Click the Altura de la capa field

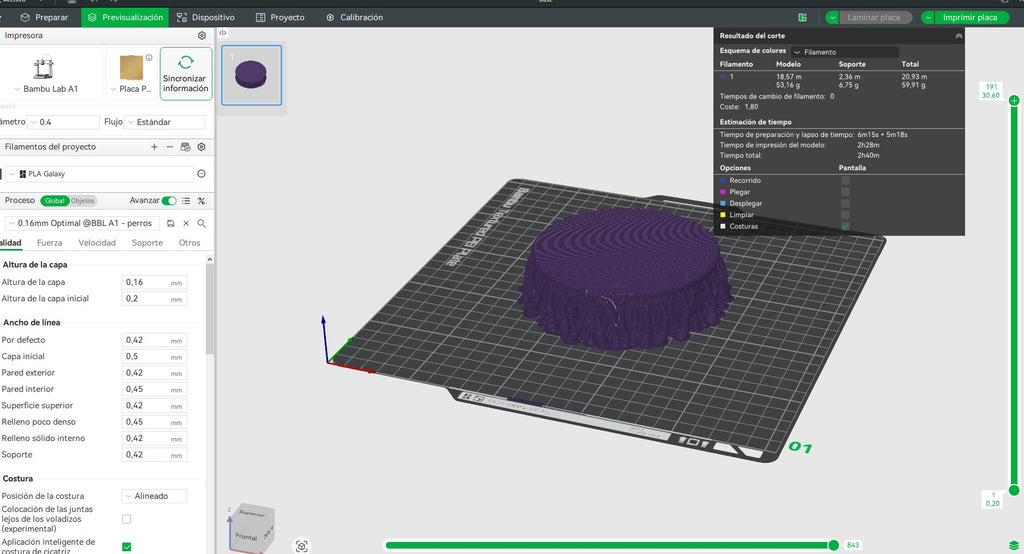click(154, 282)
